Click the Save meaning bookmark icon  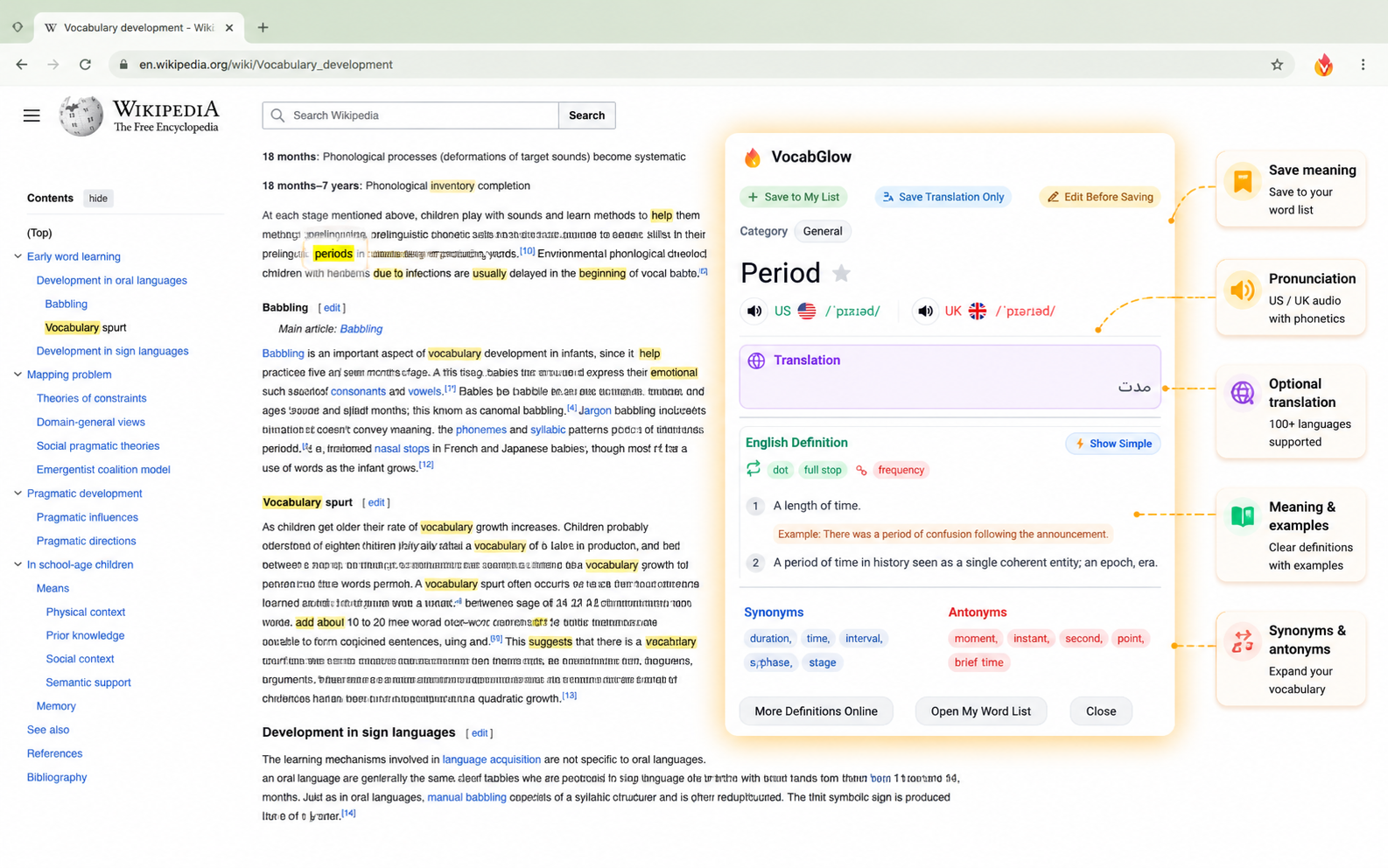[x=1242, y=181]
